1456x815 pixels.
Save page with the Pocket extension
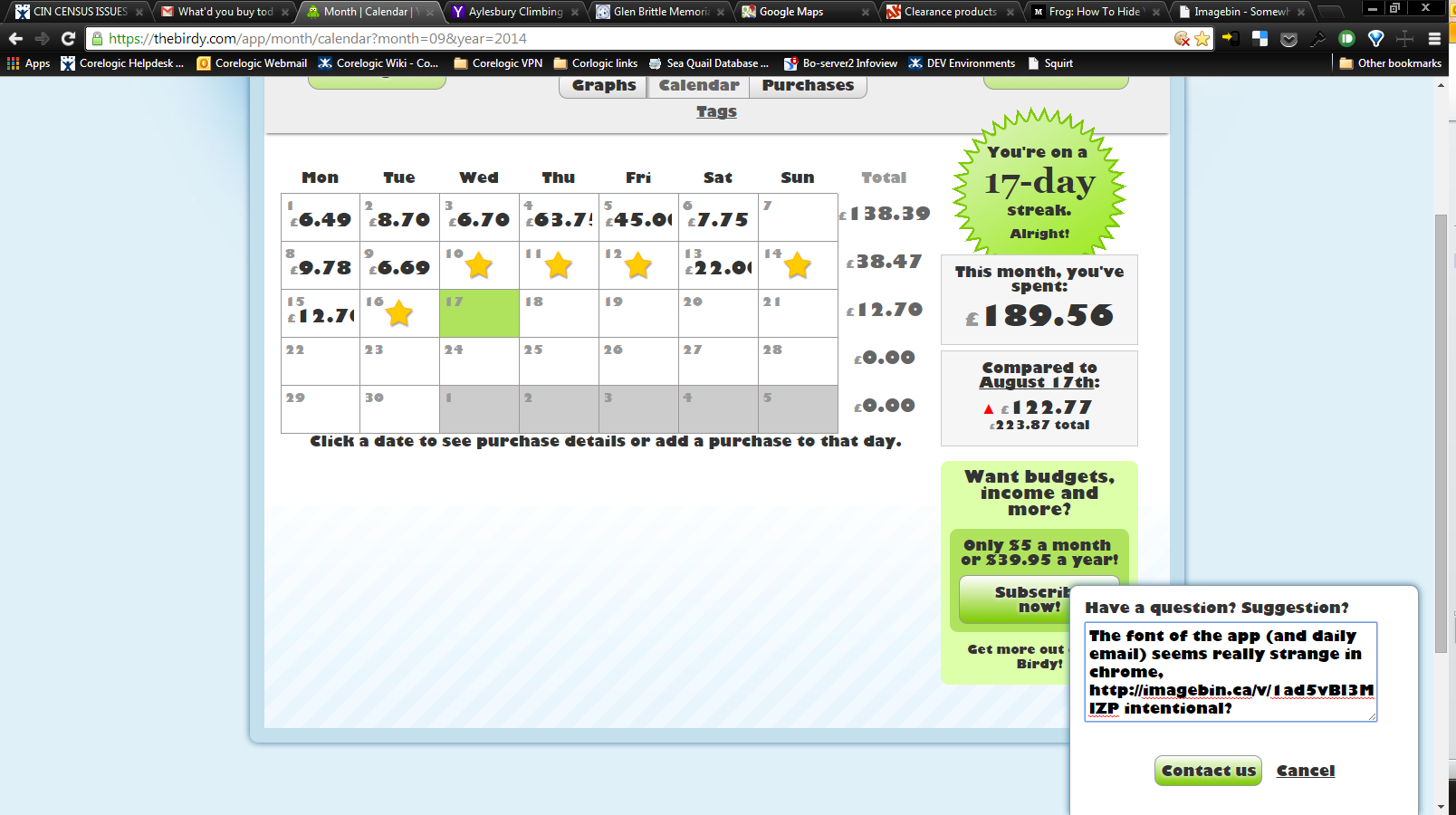[x=1288, y=39]
